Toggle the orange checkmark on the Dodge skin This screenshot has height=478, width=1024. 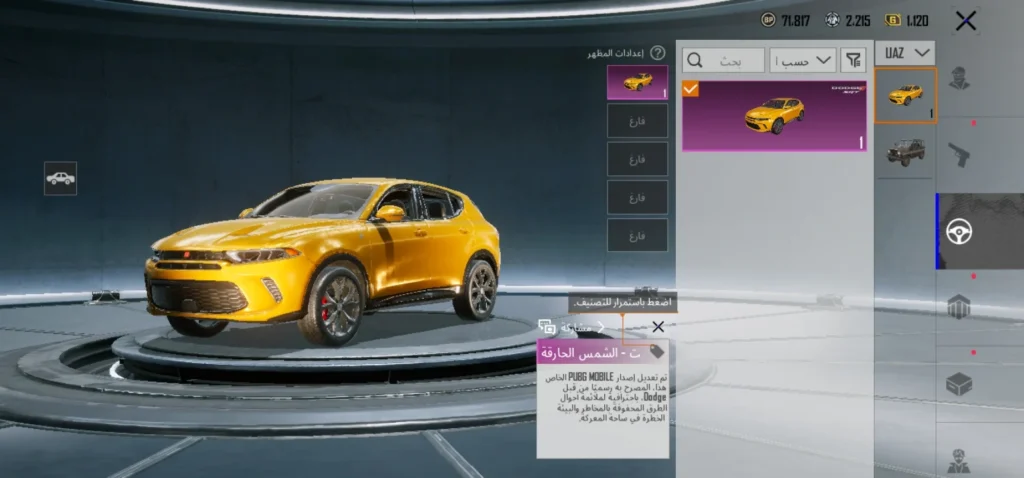691,90
